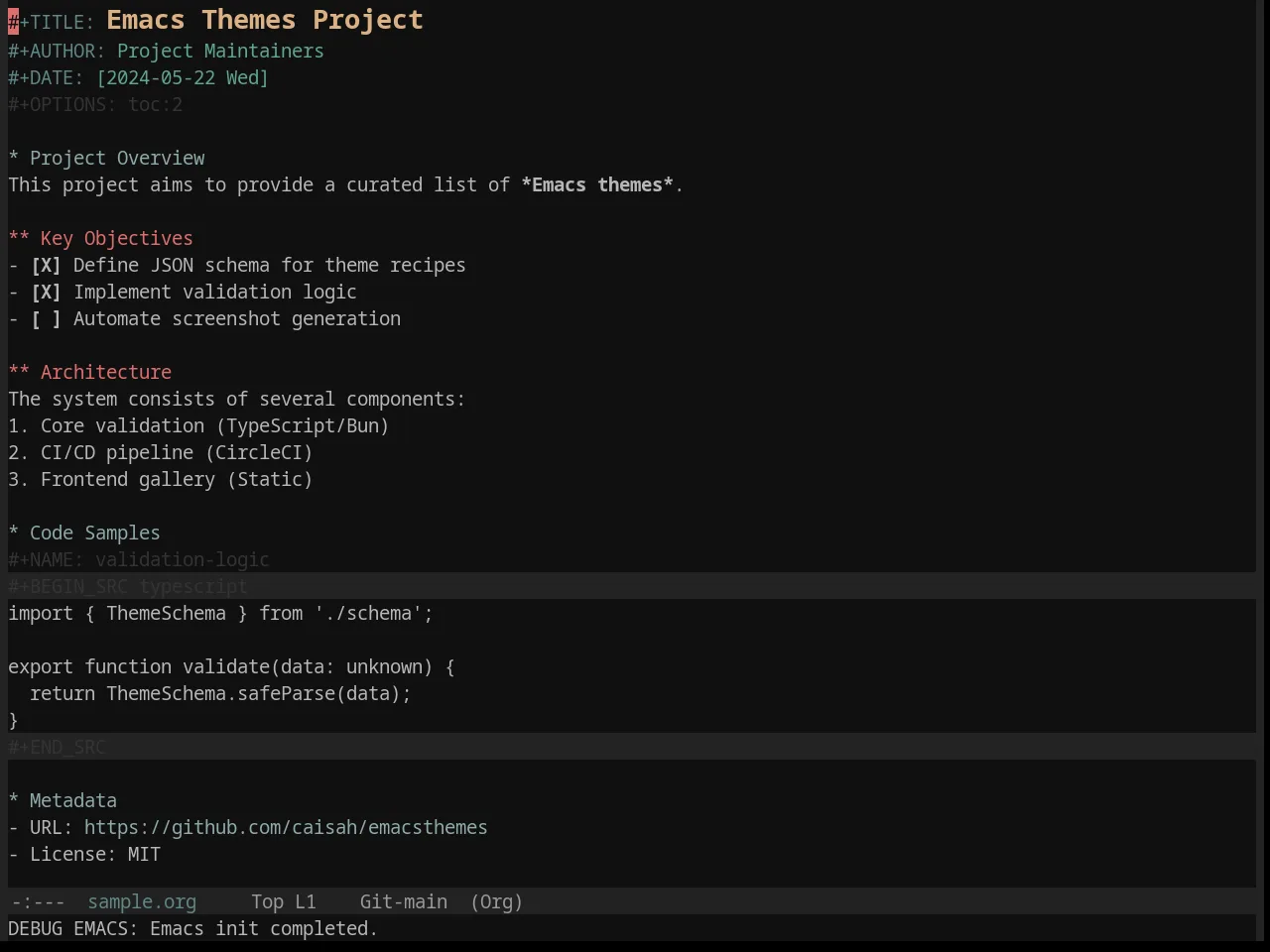
Task: Click the 'L1' line number in mode line
Action: coord(306,902)
